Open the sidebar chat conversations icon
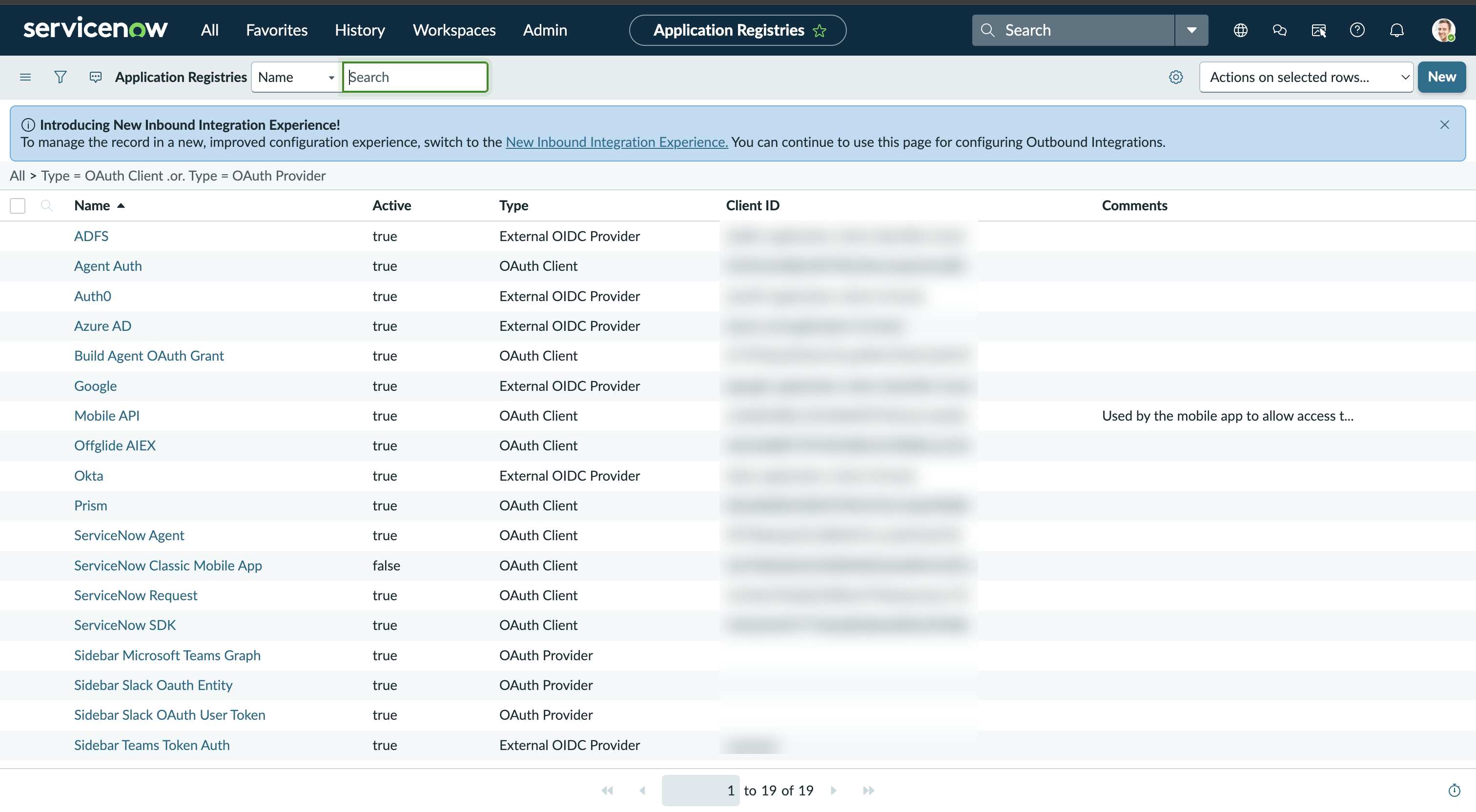This screenshot has width=1476, height=812. [1279, 30]
